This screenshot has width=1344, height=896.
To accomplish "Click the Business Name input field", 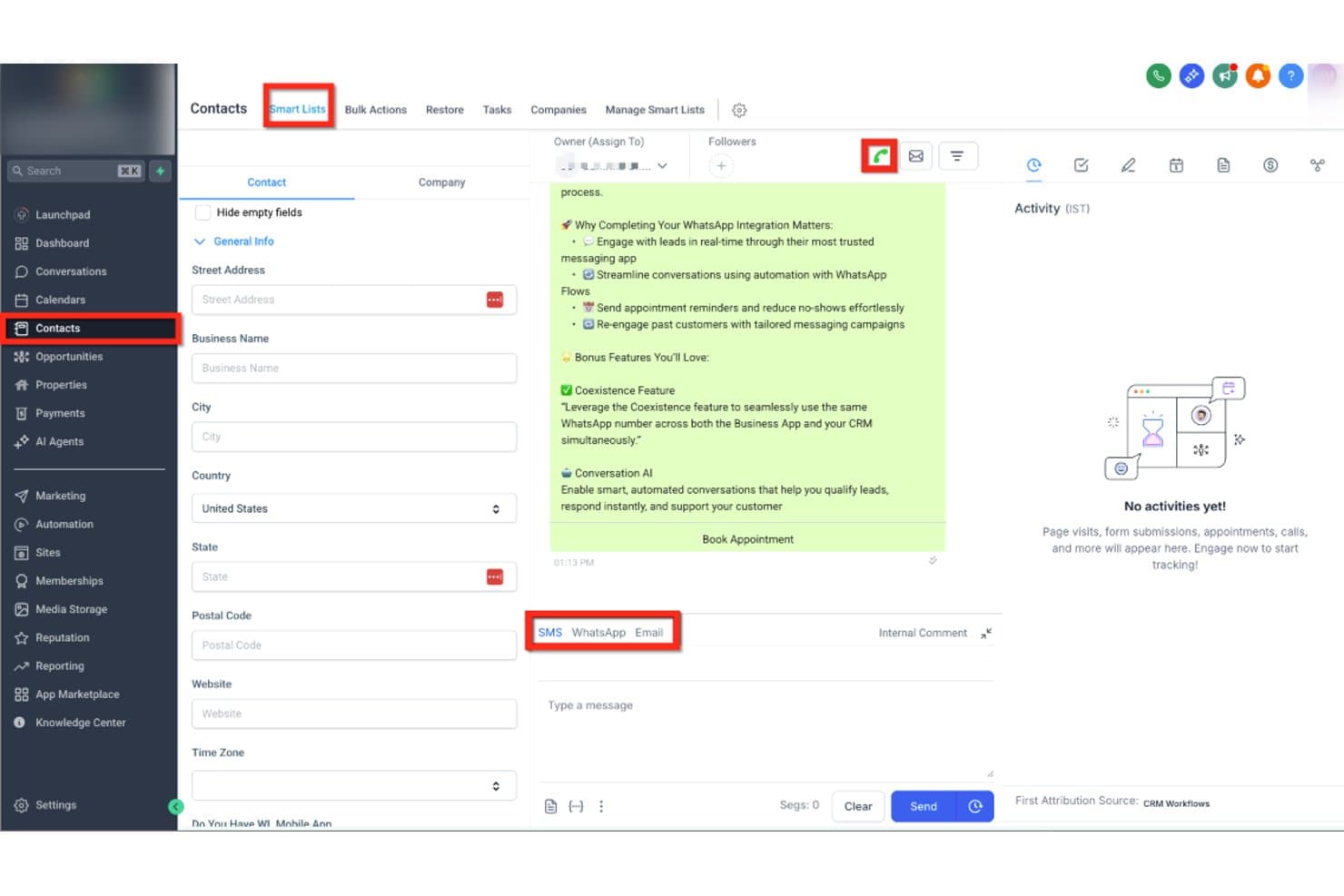I will tap(354, 369).
